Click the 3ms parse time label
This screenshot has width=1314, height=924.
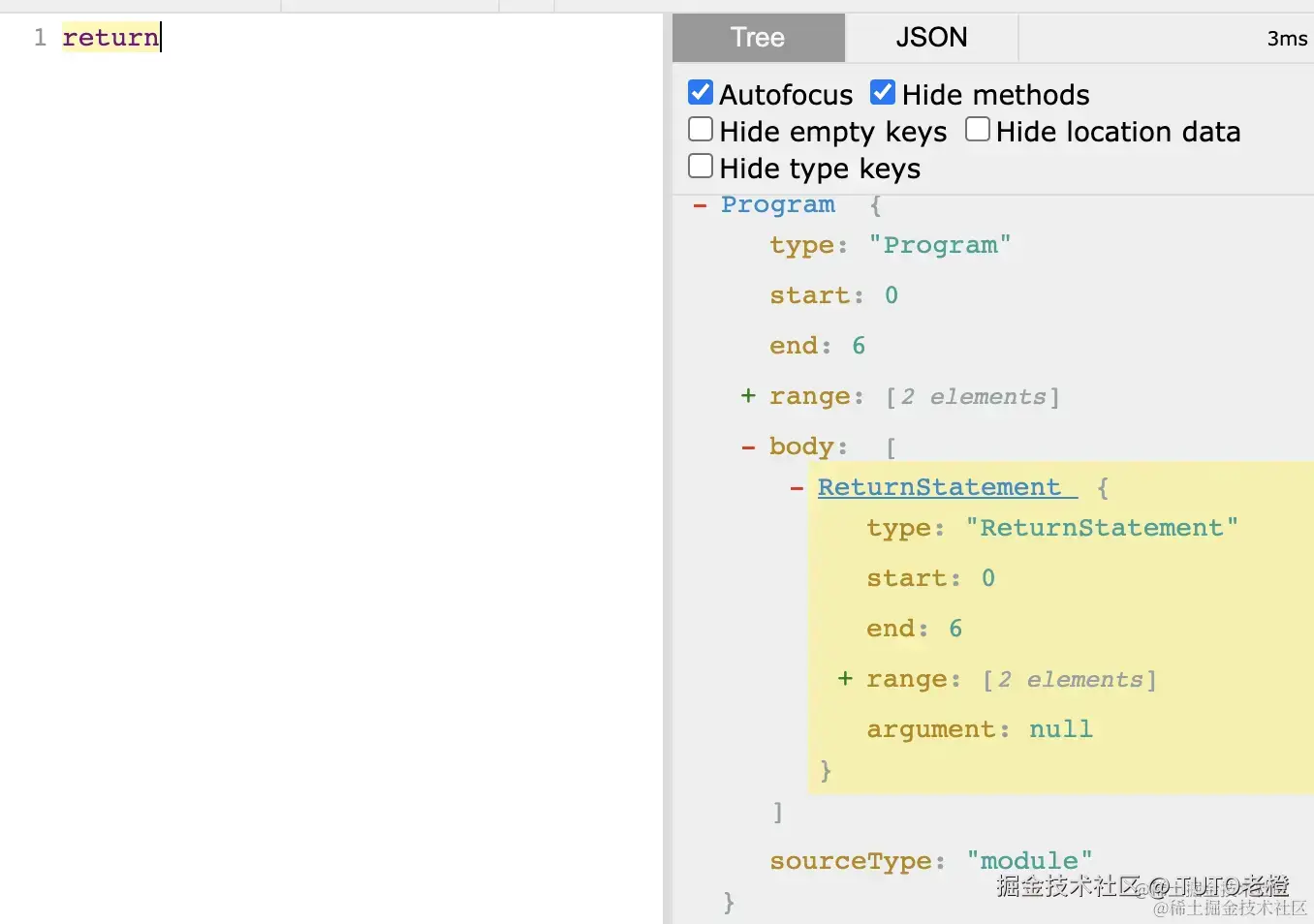[1287, 39]
